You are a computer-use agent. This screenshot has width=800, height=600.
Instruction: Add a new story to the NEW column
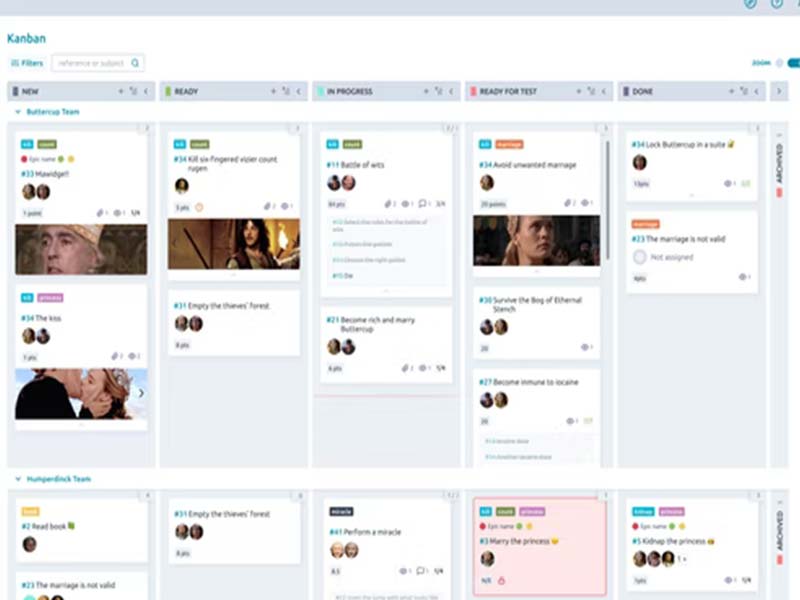click(x=121, y=91)
